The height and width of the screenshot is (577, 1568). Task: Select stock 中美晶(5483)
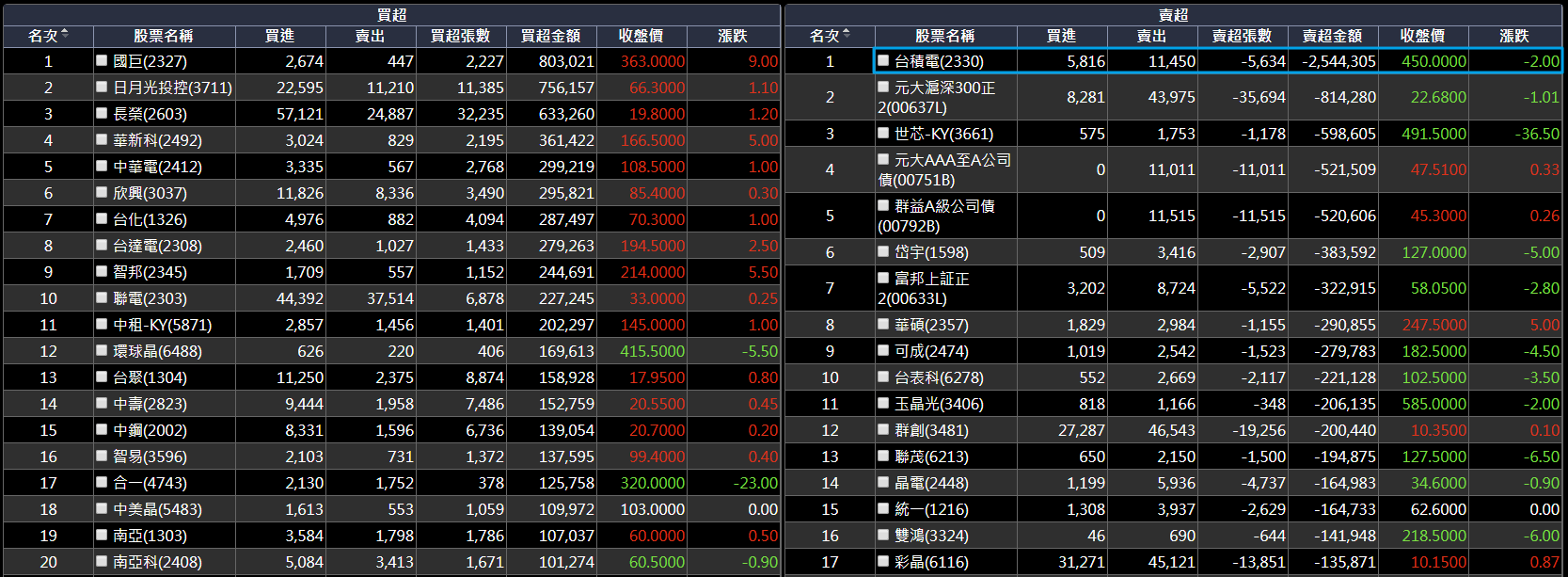(x=157, y=509)
